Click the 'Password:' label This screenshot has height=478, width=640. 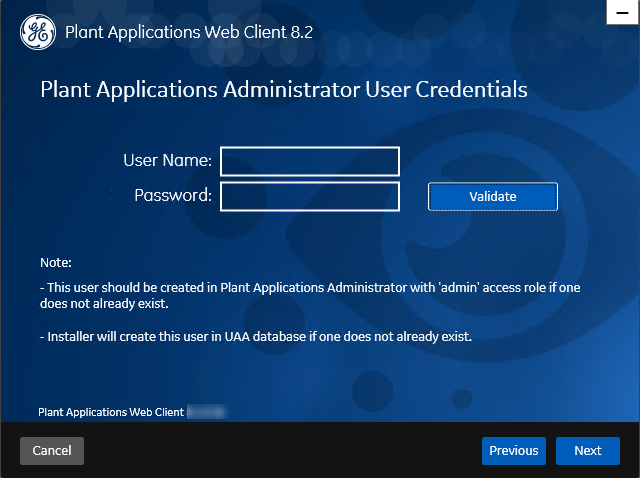[173, 196]
